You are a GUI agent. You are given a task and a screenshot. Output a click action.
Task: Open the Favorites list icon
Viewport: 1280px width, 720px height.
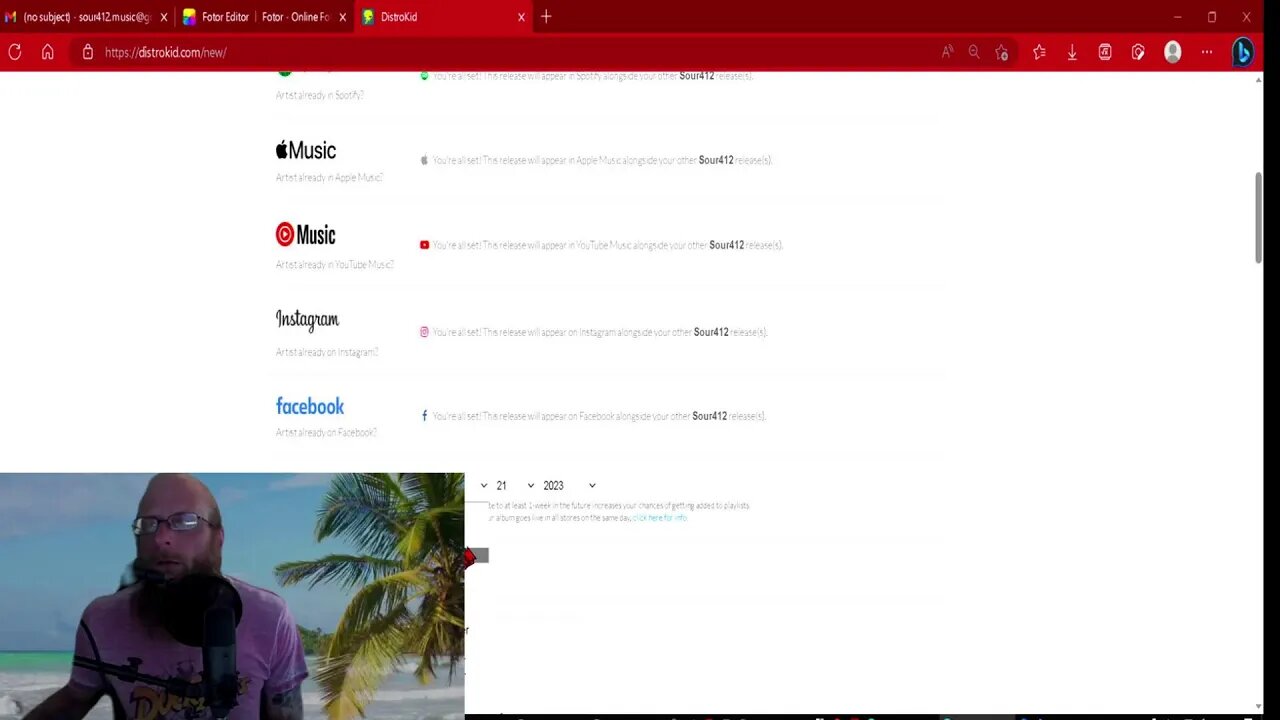click(x=1039, y=52)
